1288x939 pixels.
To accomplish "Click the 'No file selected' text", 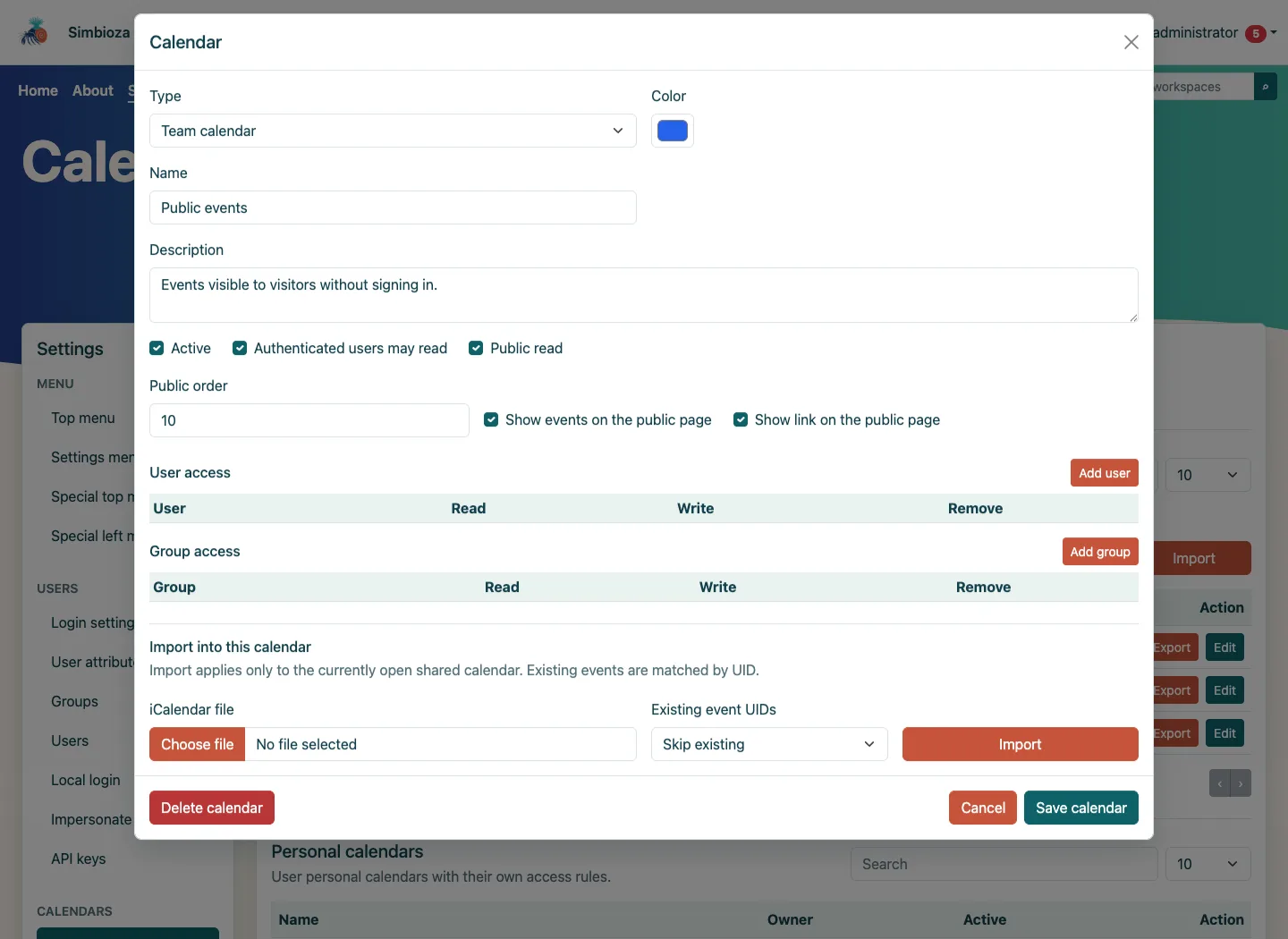I will coord(307,744).
